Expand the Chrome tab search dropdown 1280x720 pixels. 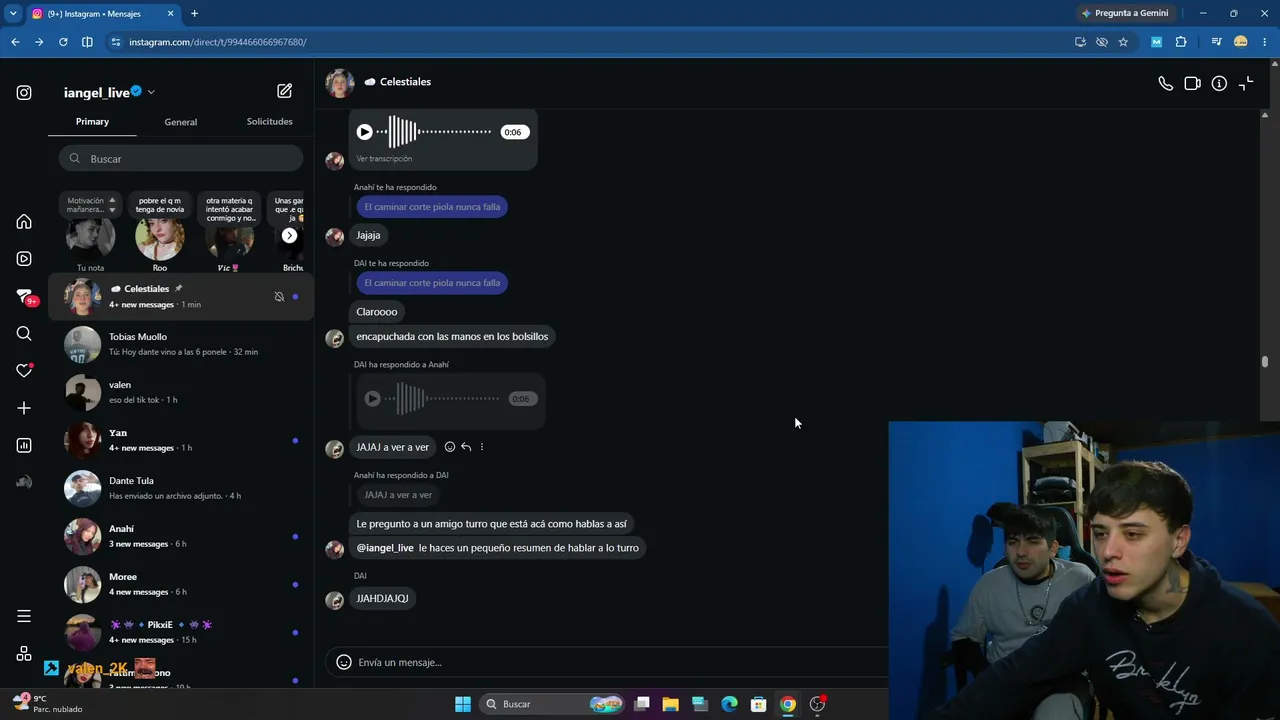[13, 13]
